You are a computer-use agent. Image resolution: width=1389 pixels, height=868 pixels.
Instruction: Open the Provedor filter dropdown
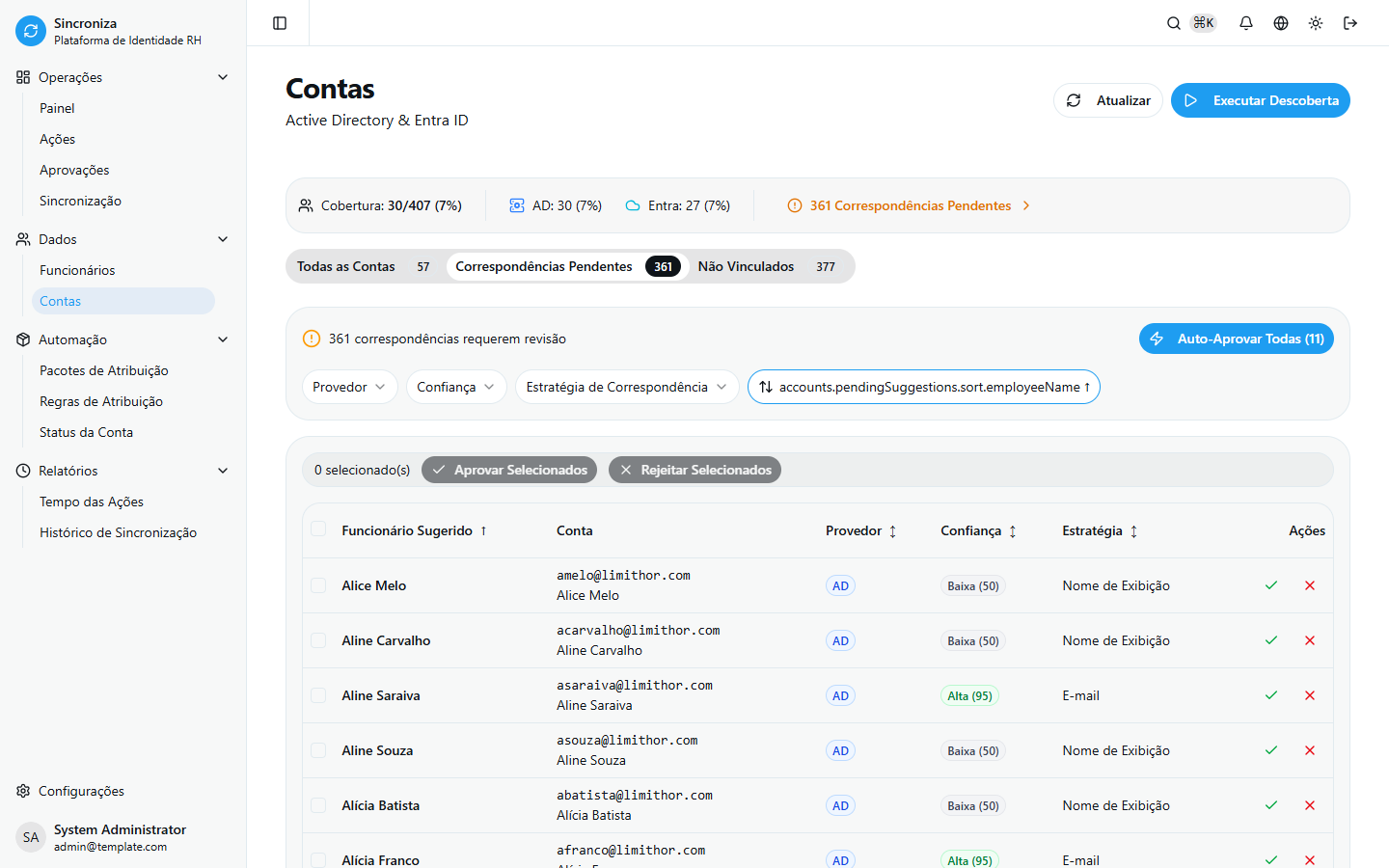pyautogui.click(x=349, y=387)
